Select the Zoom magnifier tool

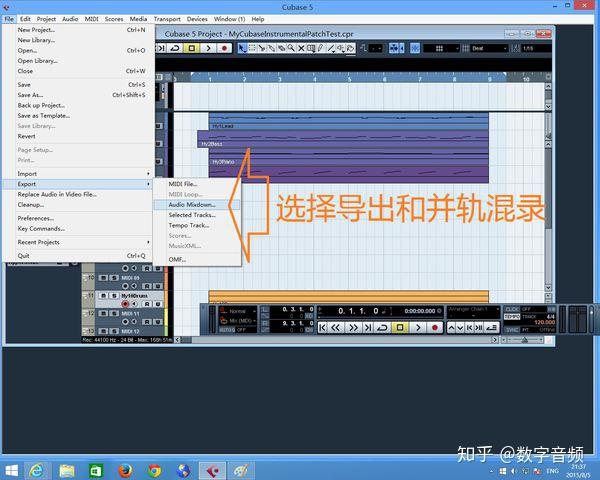pyautogui.click(x=291, y=48)
